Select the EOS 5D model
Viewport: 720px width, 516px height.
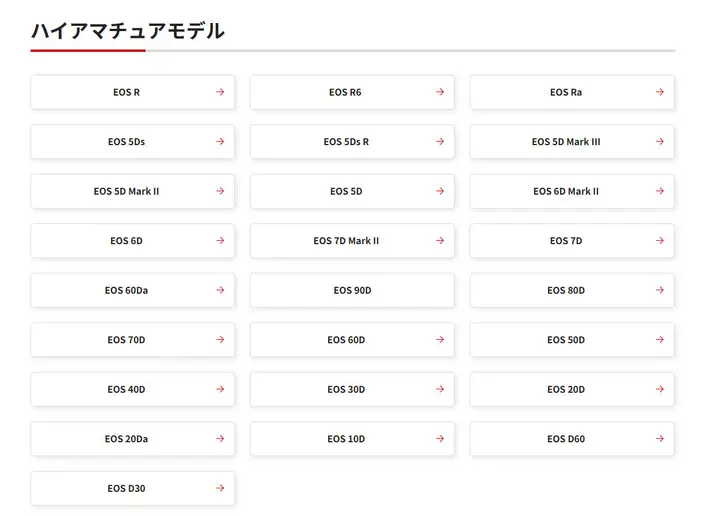[346, 191]
